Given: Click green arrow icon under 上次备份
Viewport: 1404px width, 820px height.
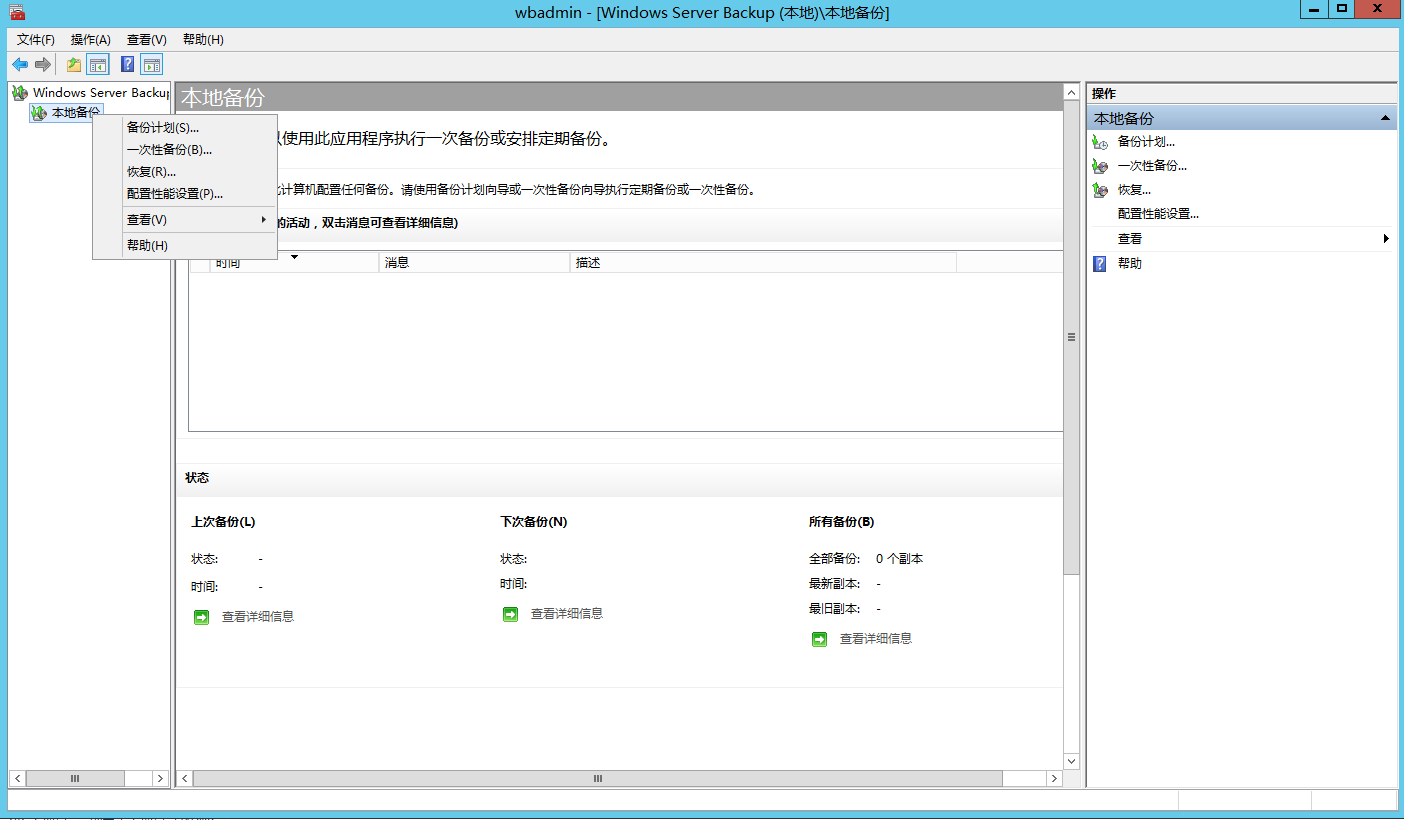Looking at the screenshot, I should pyautogui.click(x=202, y=617).
